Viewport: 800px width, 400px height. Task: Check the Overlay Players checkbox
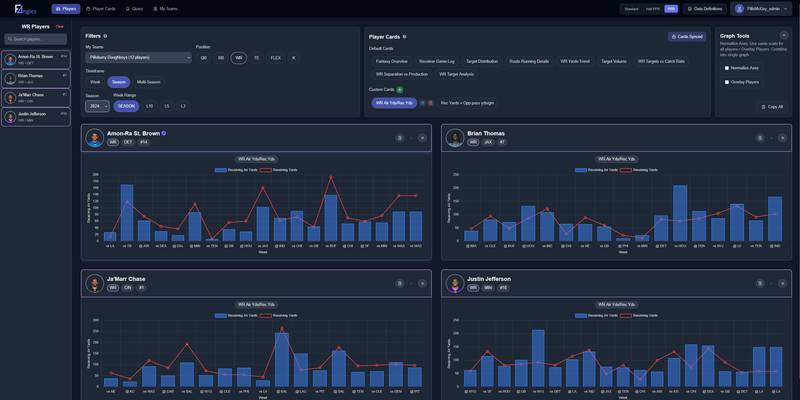(727, 82)
